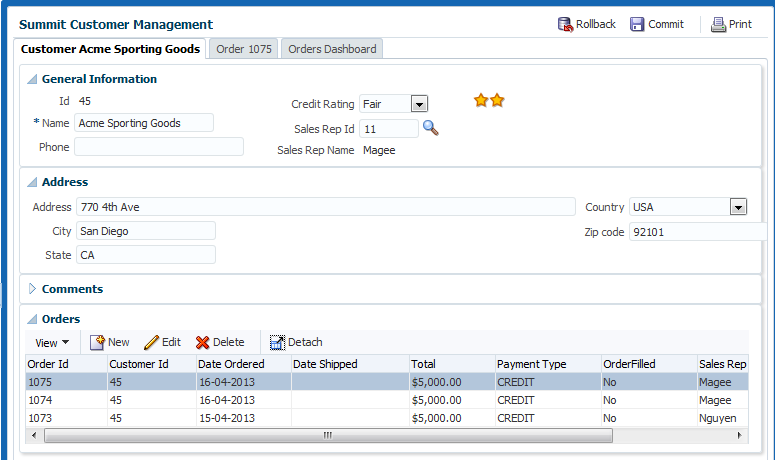
Task: Click the Commit button label
Action: (x=666, y=24)
